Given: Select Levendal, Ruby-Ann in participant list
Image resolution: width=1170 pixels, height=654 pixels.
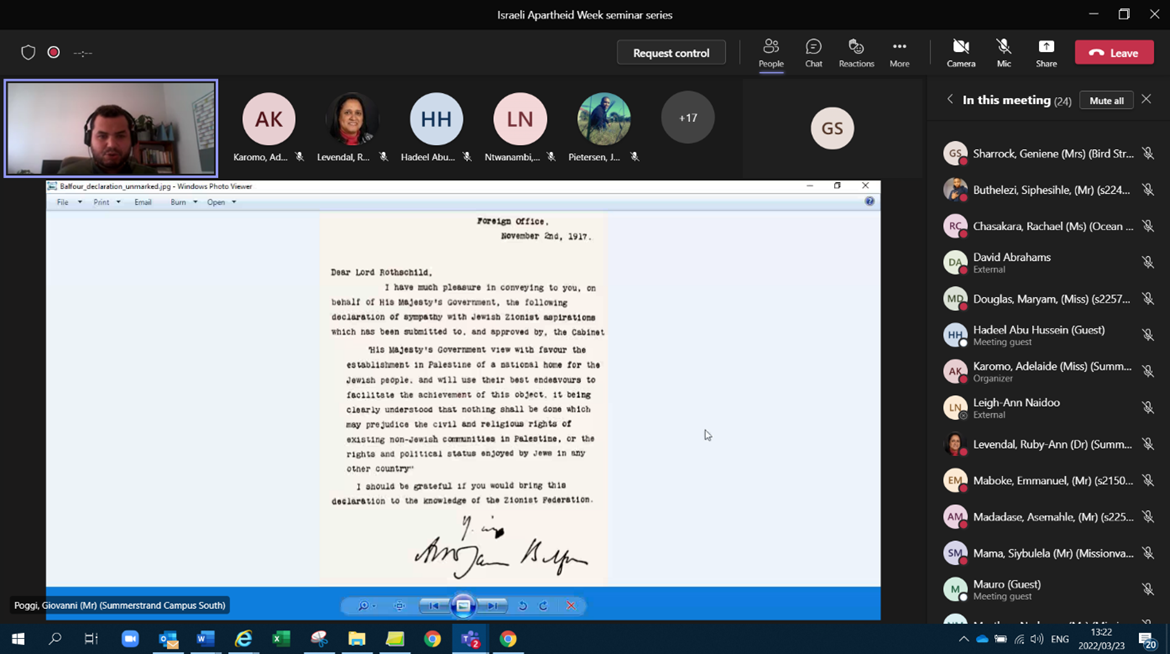Looking at the screenshot, I should 1048,444.
